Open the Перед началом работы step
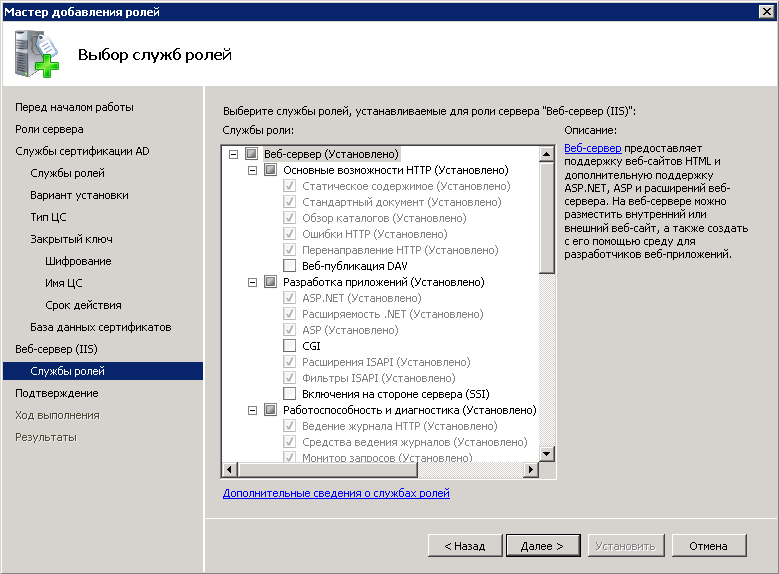779x574 pixels. (74, 107)
